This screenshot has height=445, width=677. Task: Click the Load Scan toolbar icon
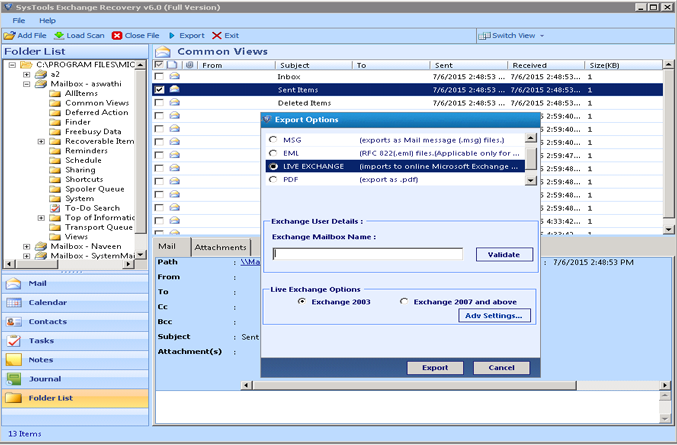coord(59,35)
